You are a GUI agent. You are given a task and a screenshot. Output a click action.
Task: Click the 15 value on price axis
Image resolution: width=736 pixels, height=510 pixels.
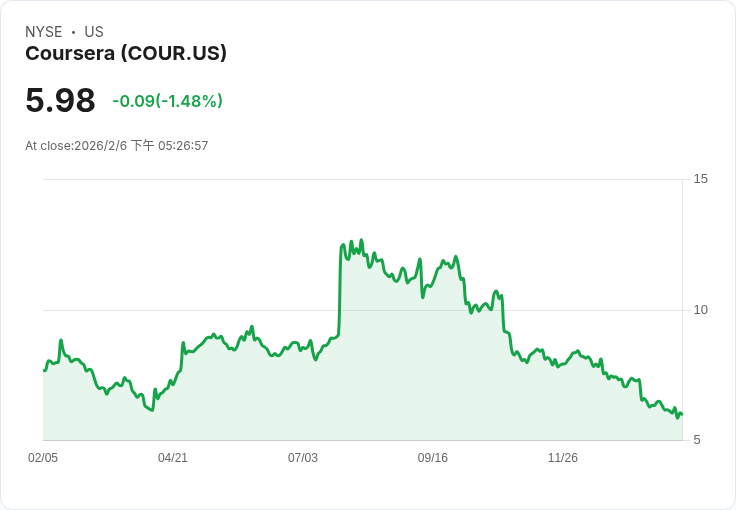(x=700, y=179)
